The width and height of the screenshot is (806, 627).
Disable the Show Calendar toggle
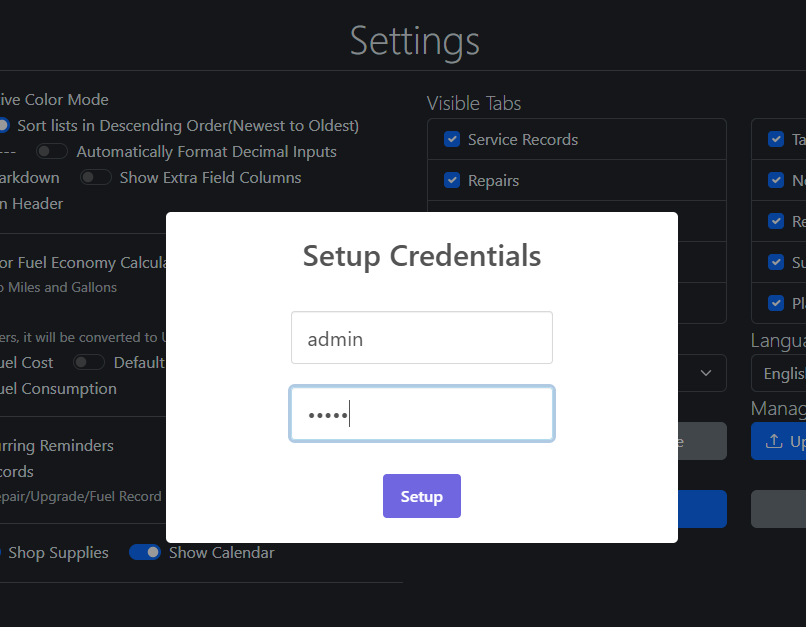pyautogui.click(x=145, y=553)
